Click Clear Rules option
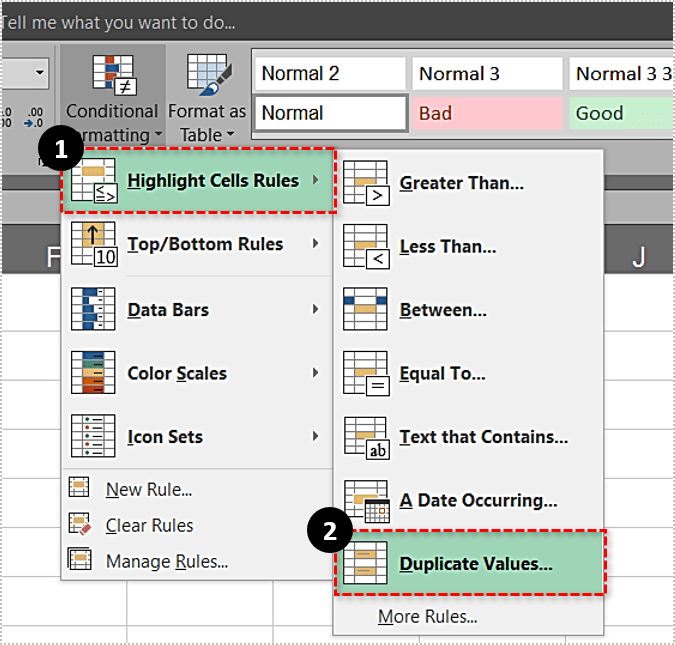Screen dimensions: 675x645 (149, 525)
